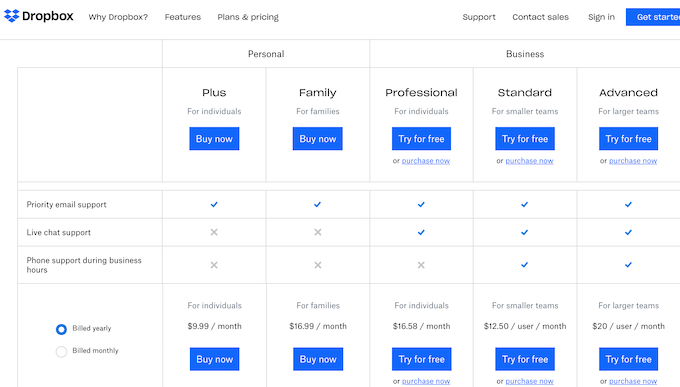Click Priority email checkmark for Family plan

[317, 204]
